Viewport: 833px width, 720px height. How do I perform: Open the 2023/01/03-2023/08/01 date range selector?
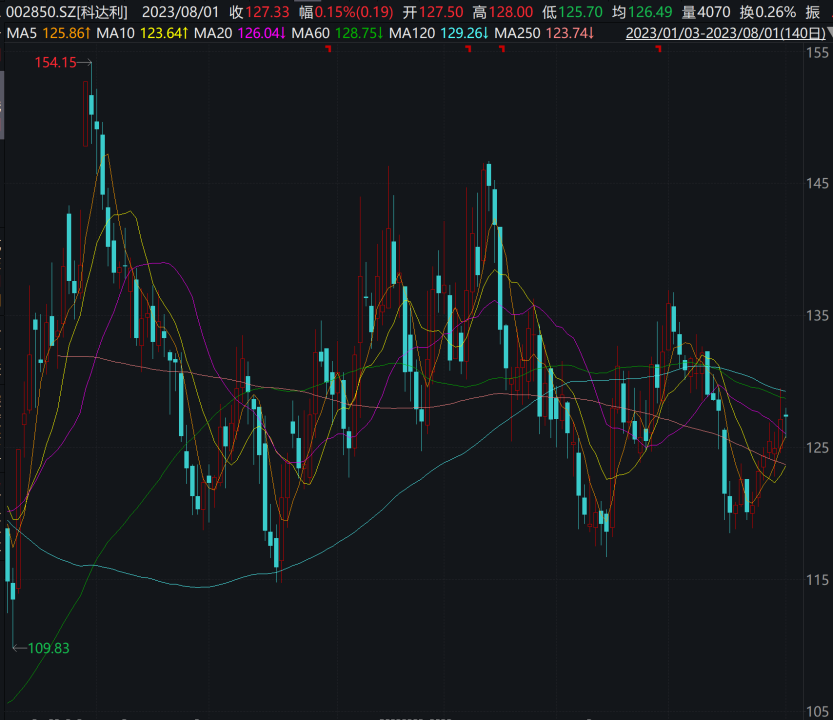point(719,32)
